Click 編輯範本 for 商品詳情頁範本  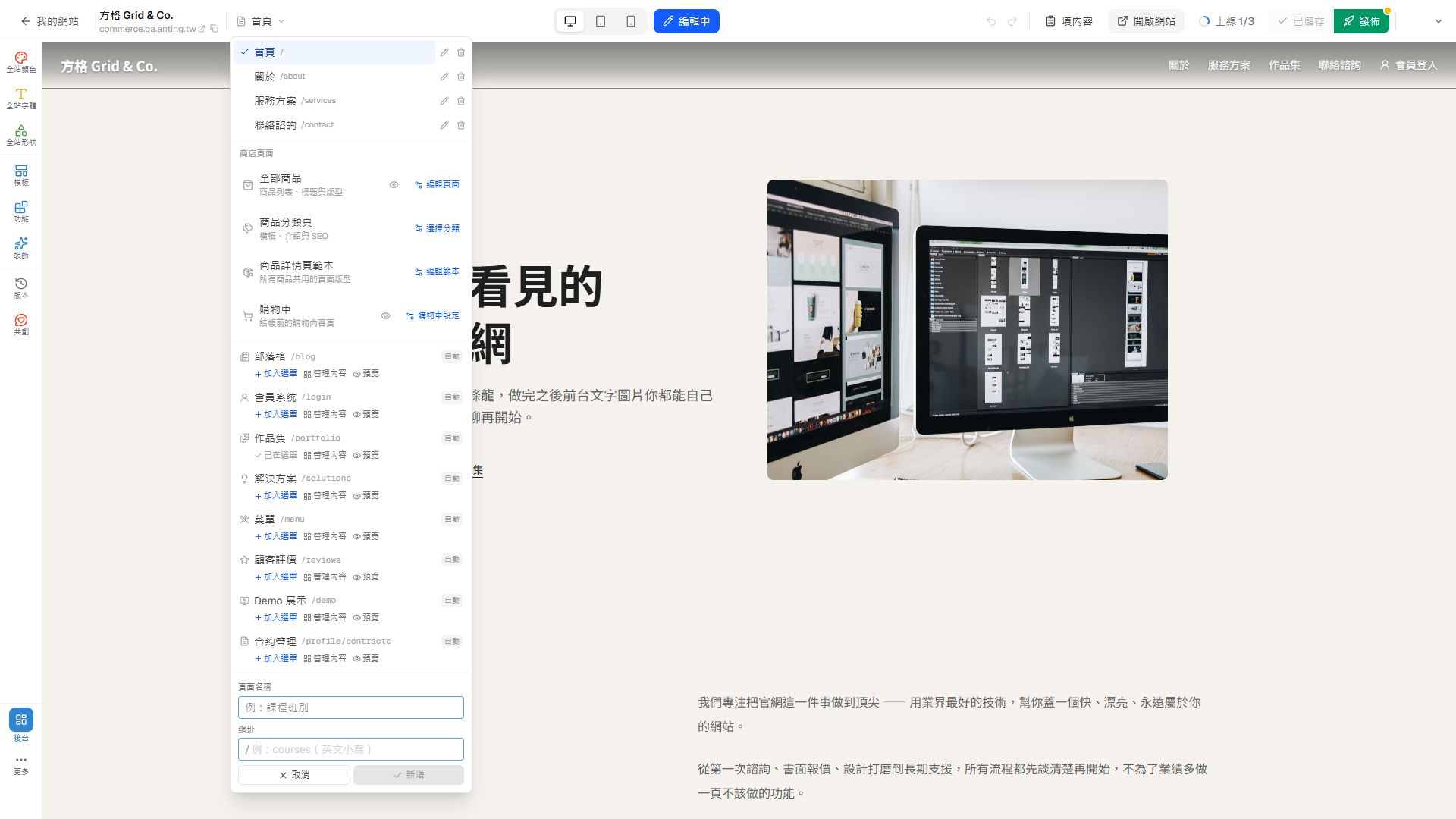tap(437, 271)
